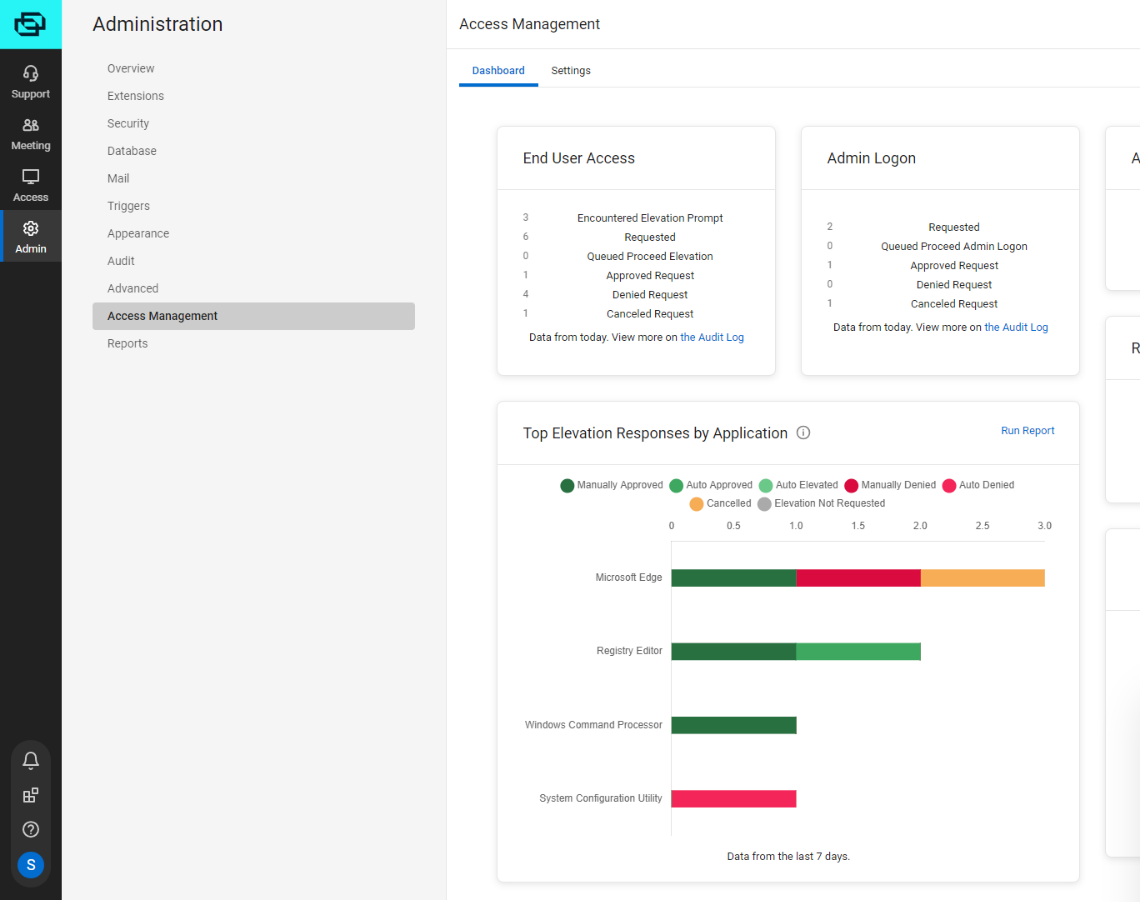Click System Configuration Utility bar
Screen dimensions: 1140x902
tap(734, 799)
